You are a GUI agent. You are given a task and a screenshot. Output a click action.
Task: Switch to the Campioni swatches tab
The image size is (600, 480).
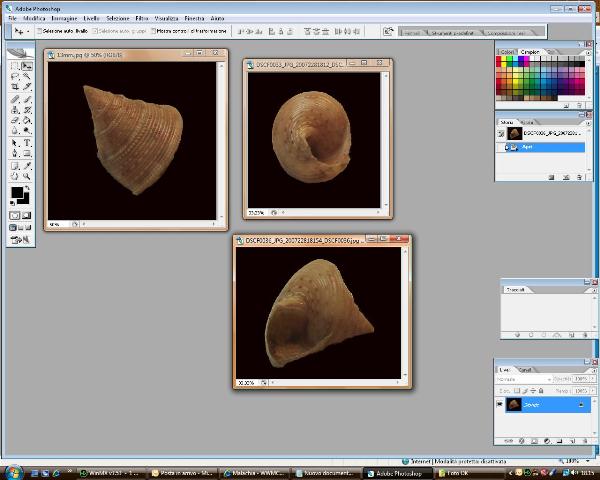point(531,51)
